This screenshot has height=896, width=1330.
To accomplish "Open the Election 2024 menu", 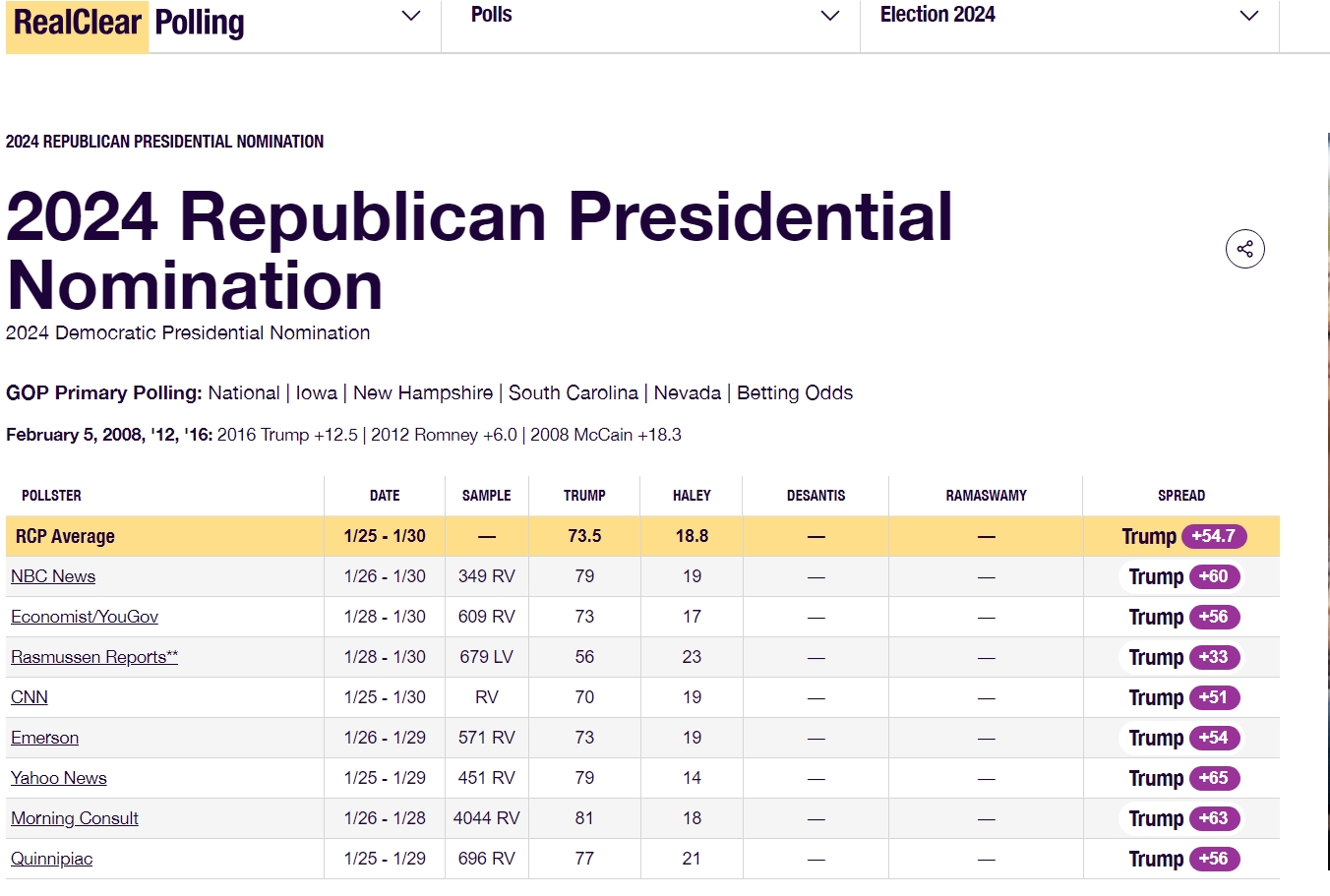I will tap(937, 15).
